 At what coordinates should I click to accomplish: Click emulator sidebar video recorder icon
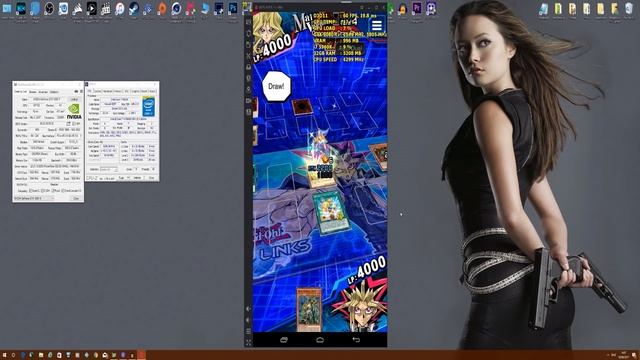point(249,100)
